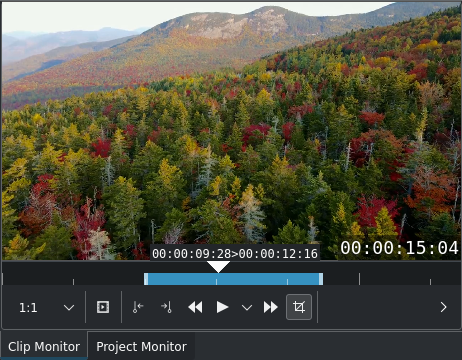The width and height of the screenshot is (462, 360).
Task: Play the clip
Action: (222, 307)
